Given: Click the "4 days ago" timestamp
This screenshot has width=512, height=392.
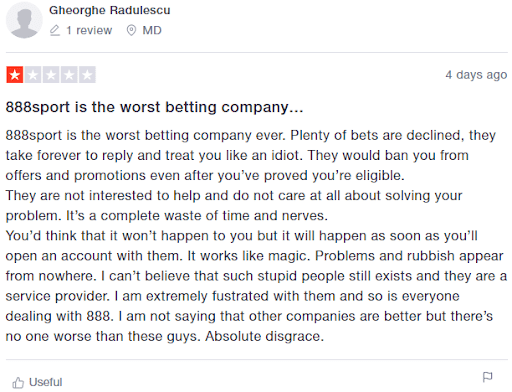Looking at the screenshot, I should pos(476,75).
